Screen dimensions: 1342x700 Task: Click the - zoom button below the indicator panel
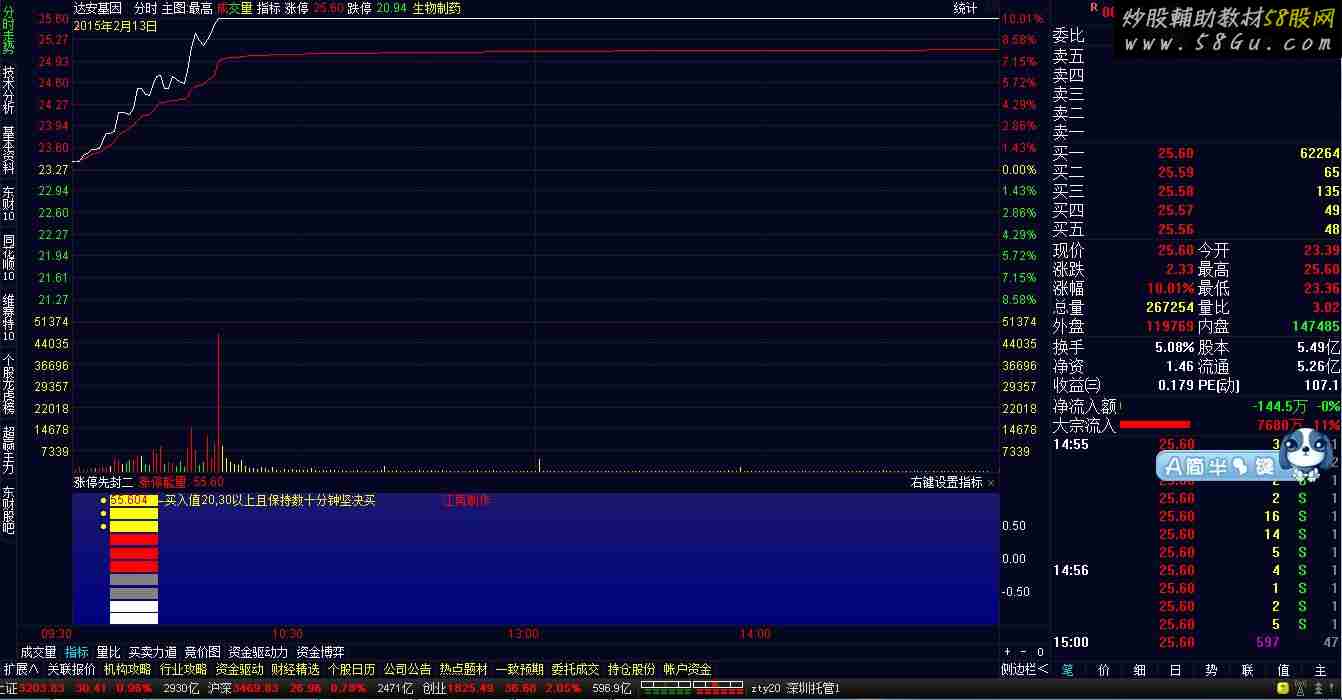[x=1025, y=651]
